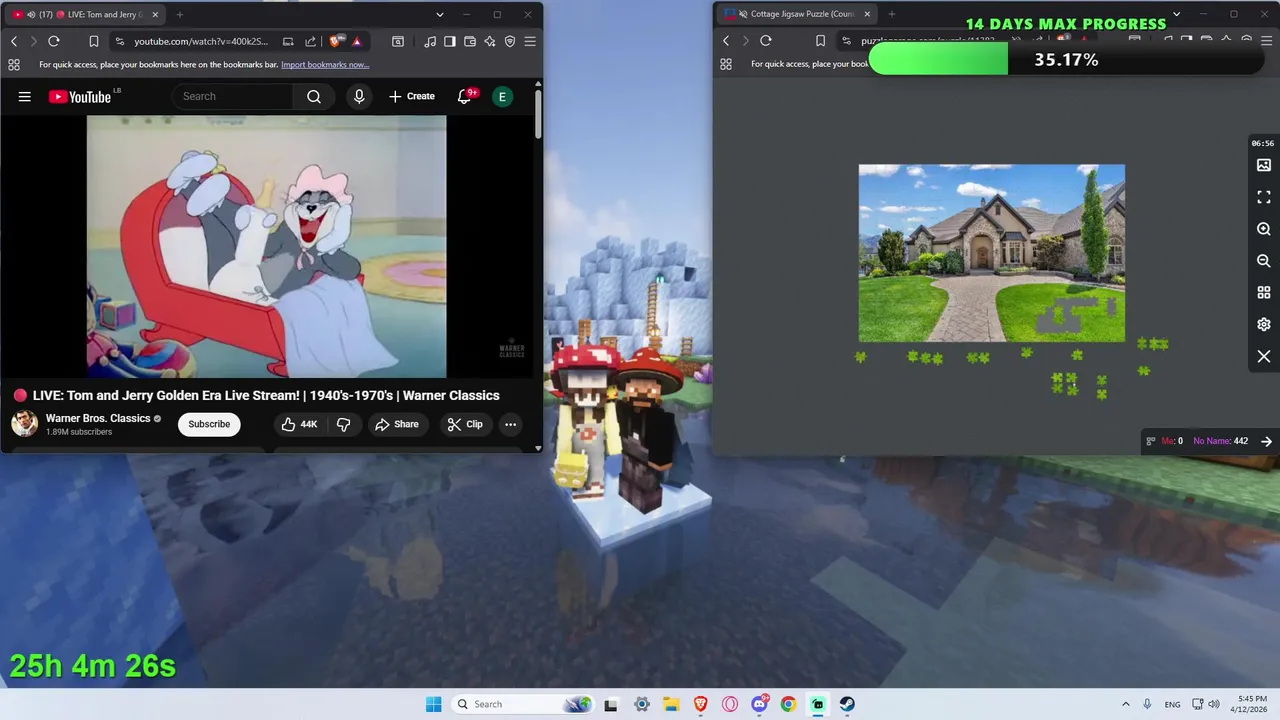Show the puzzle preview image icon
Image resolution: width=1280 pixels, height=720 pixels.
(1264, 165)
